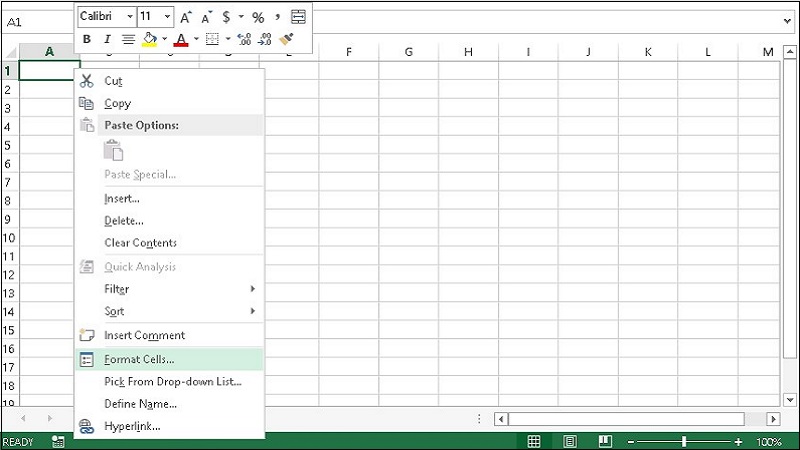Decrease decimal places icon
Viewport: 800px width, 450px height.
click(x=265, y=39)
